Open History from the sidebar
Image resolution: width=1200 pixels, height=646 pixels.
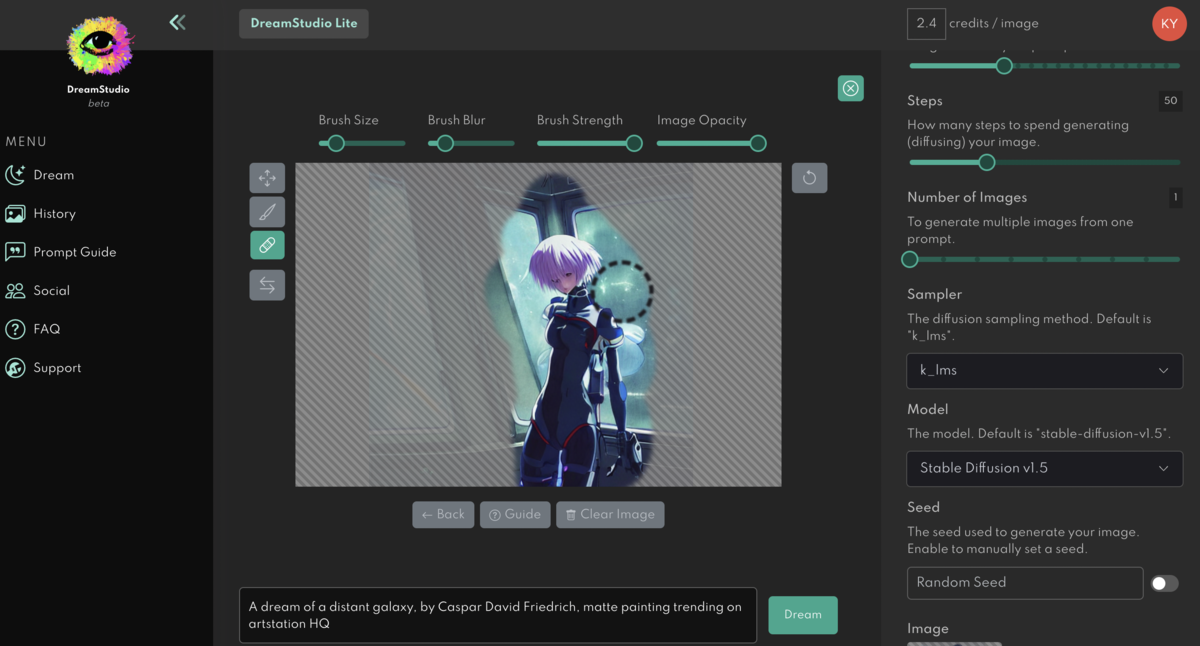(53, 213)
